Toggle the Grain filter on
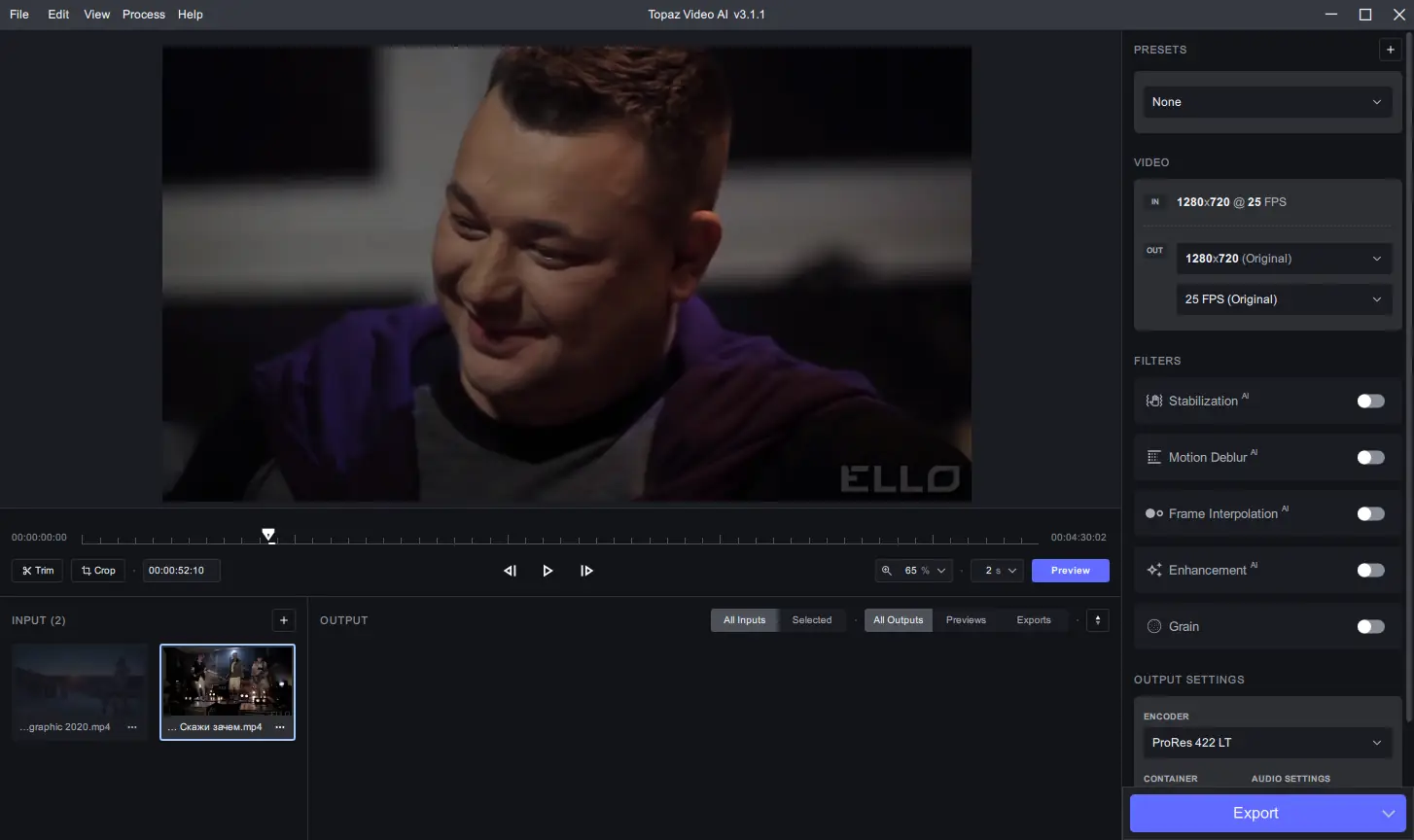Image resolution: width=1414 pixels, height=840 pixels. (x=1370, y=626)
